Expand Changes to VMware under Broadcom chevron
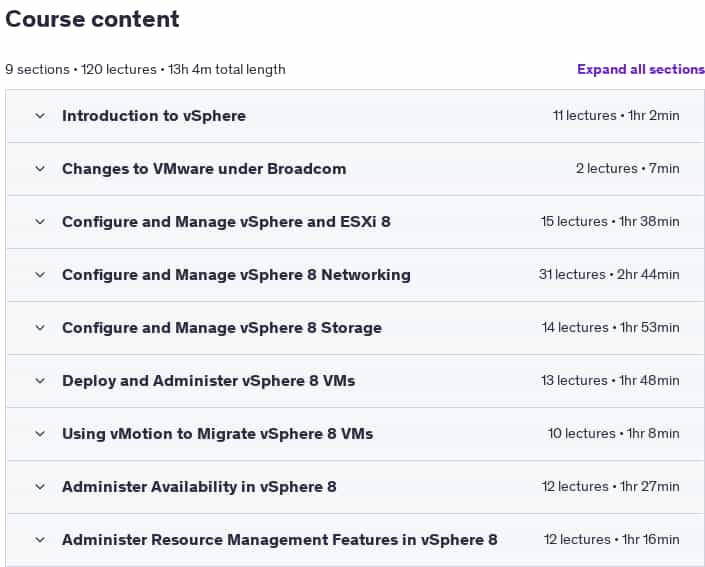This screenshot has width=705, height=567. 40,169
